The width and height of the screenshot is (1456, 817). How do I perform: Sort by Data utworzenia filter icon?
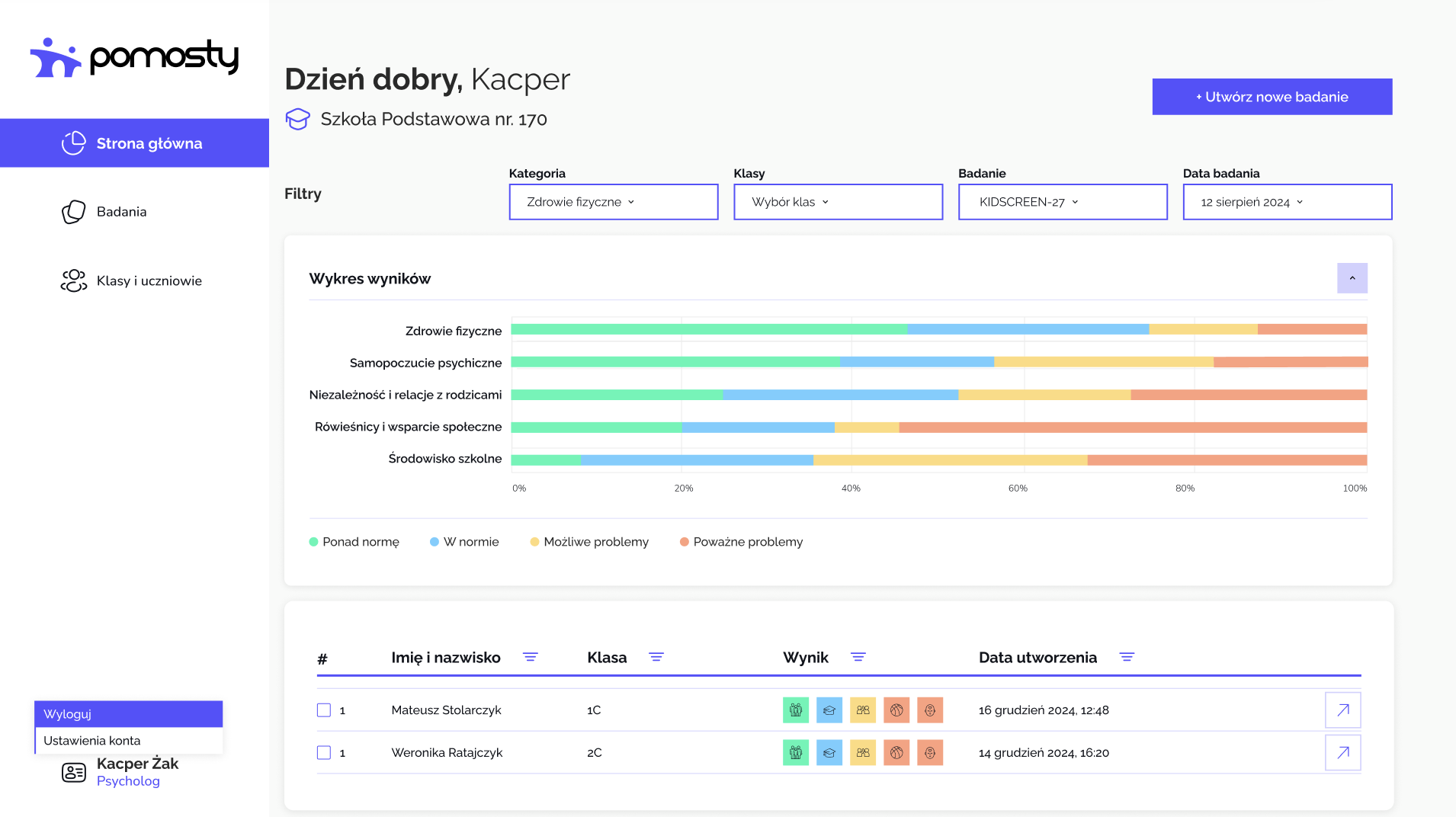(1127, 657)
